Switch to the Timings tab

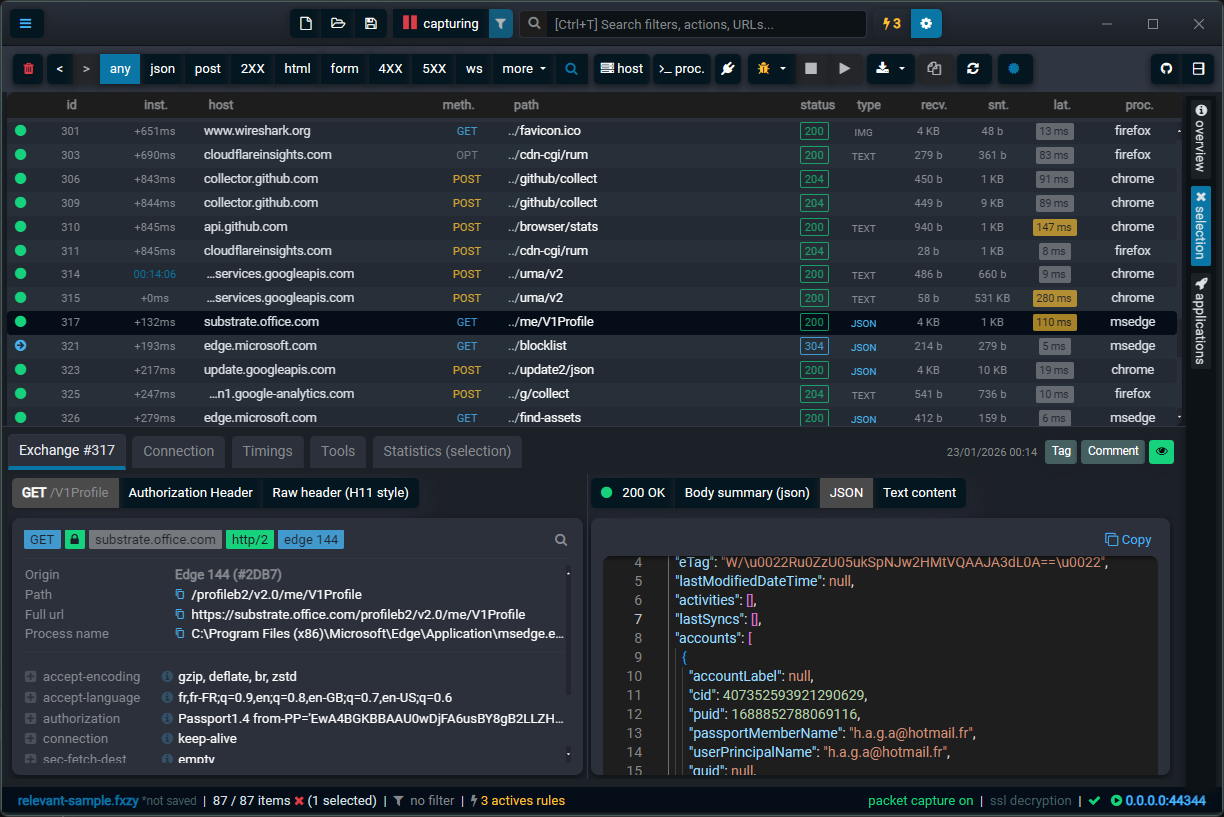tap(267, 452)
